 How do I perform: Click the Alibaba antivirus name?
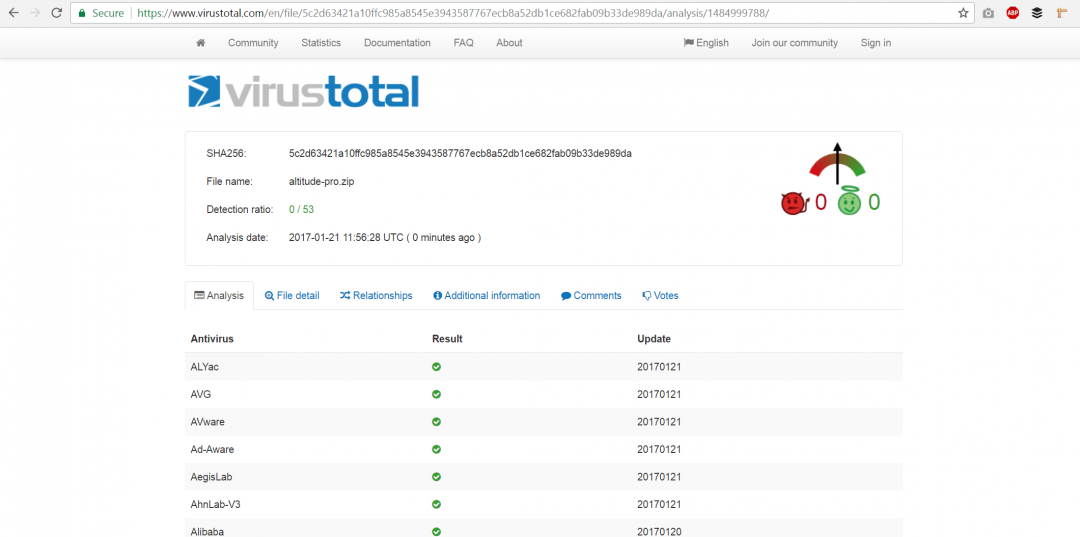click(x=207, y=531)
